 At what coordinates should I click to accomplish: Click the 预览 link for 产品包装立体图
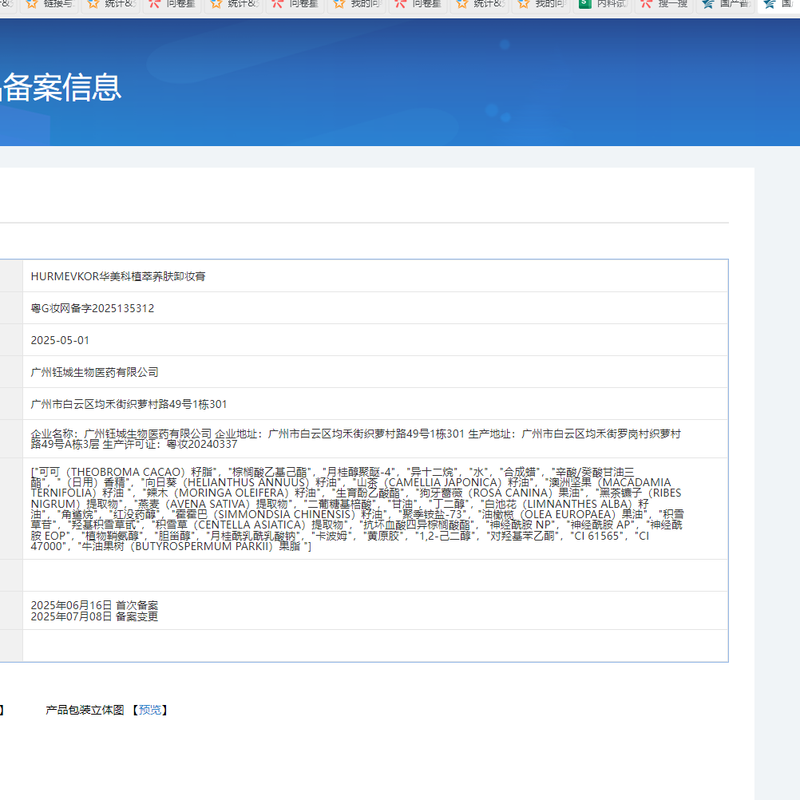149,710
